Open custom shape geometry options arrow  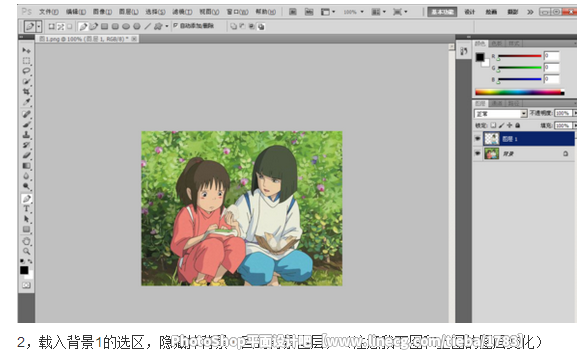167,26
